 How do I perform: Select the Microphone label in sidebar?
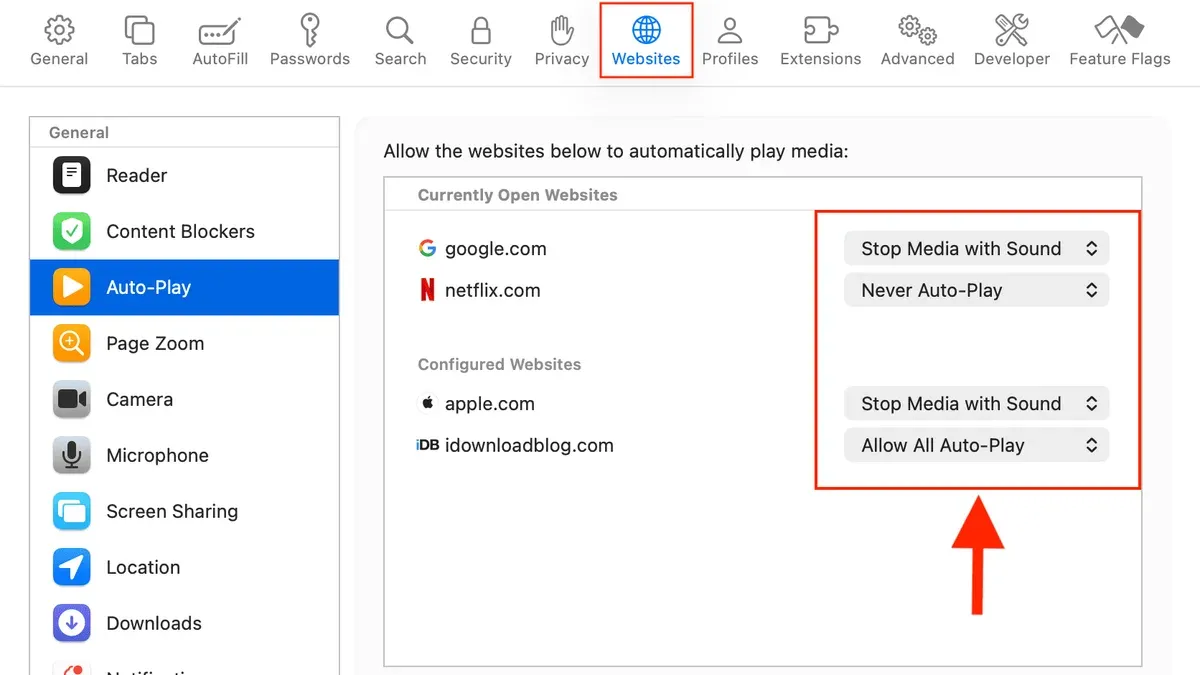coord(157,455)
